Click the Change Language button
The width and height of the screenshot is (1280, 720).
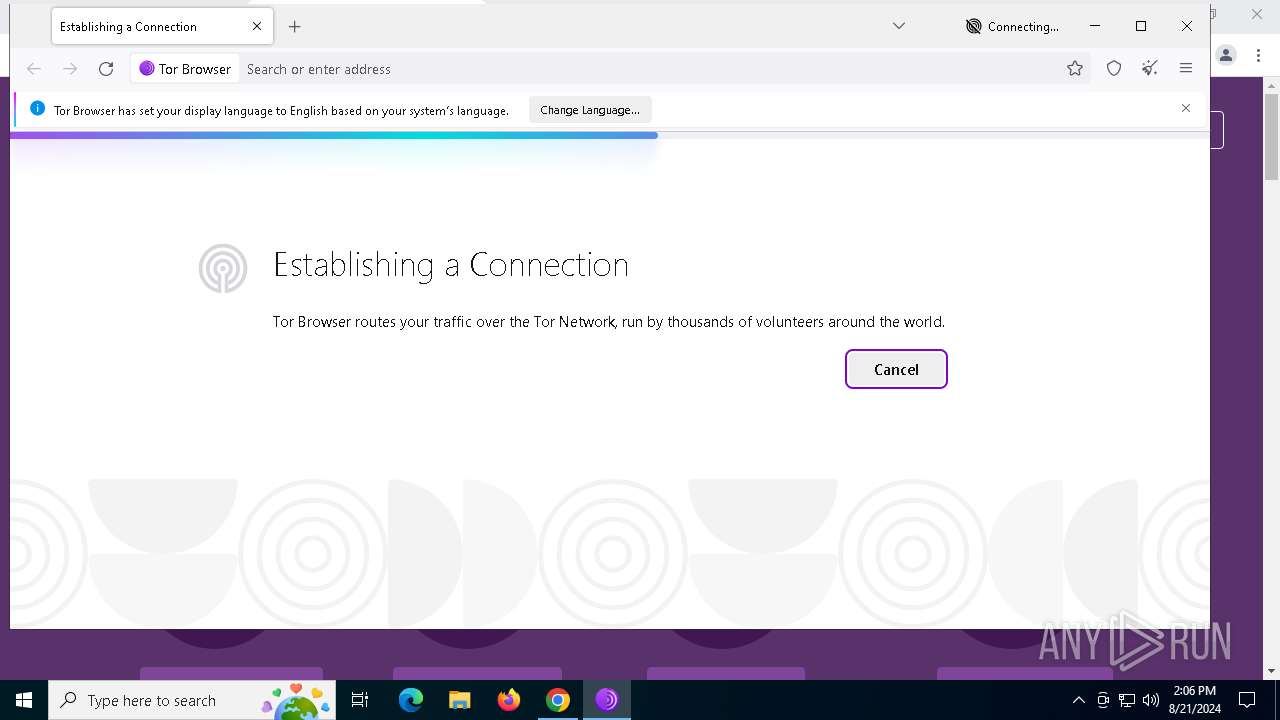click(590, 110)
